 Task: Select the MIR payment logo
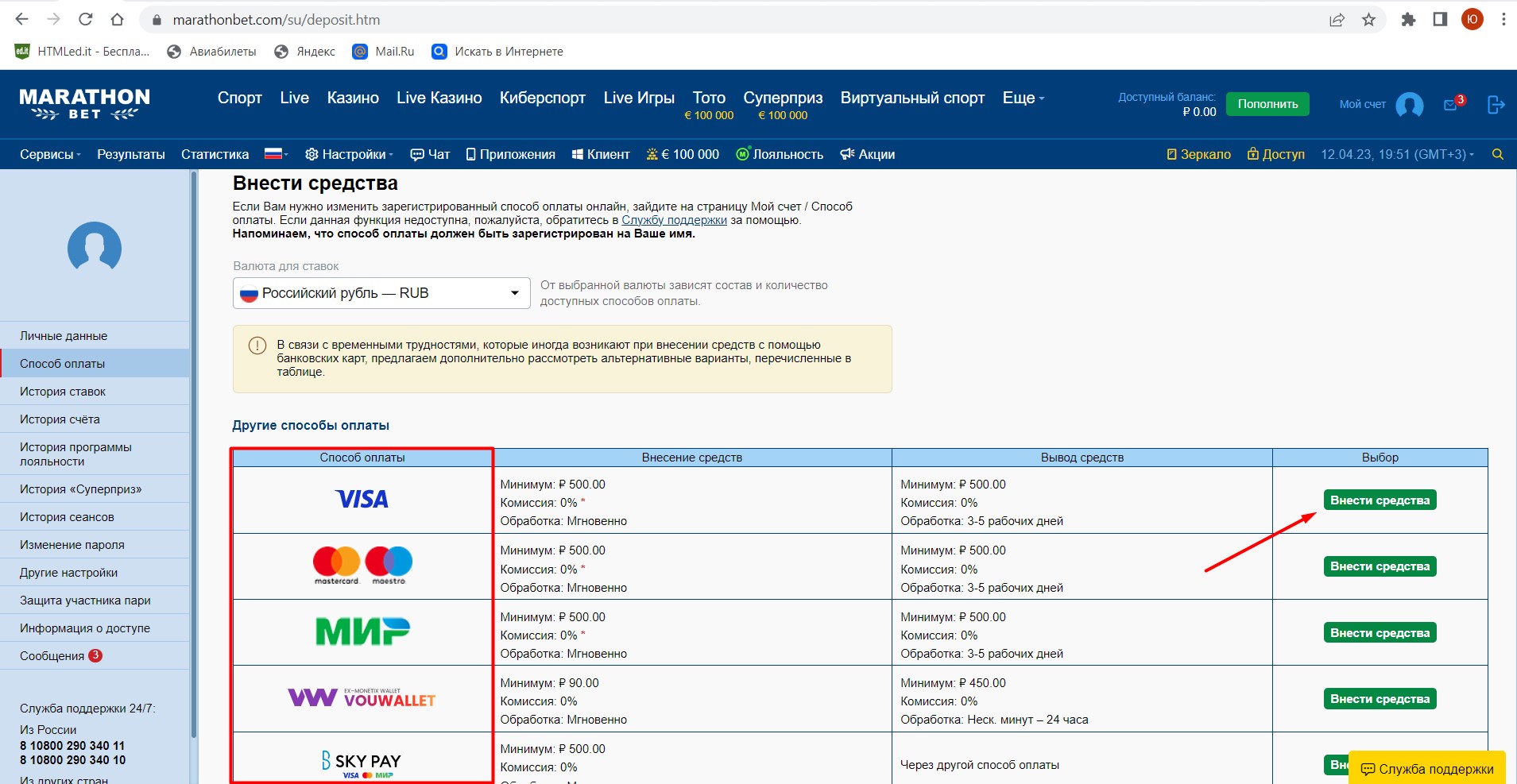(x=362, y=631)
